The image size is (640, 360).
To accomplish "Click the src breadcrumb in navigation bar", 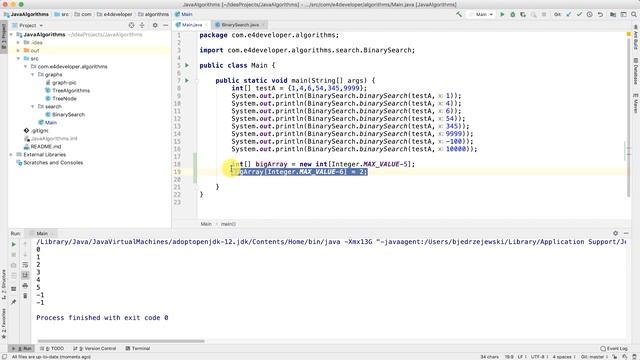I will (x=62, y=14).
